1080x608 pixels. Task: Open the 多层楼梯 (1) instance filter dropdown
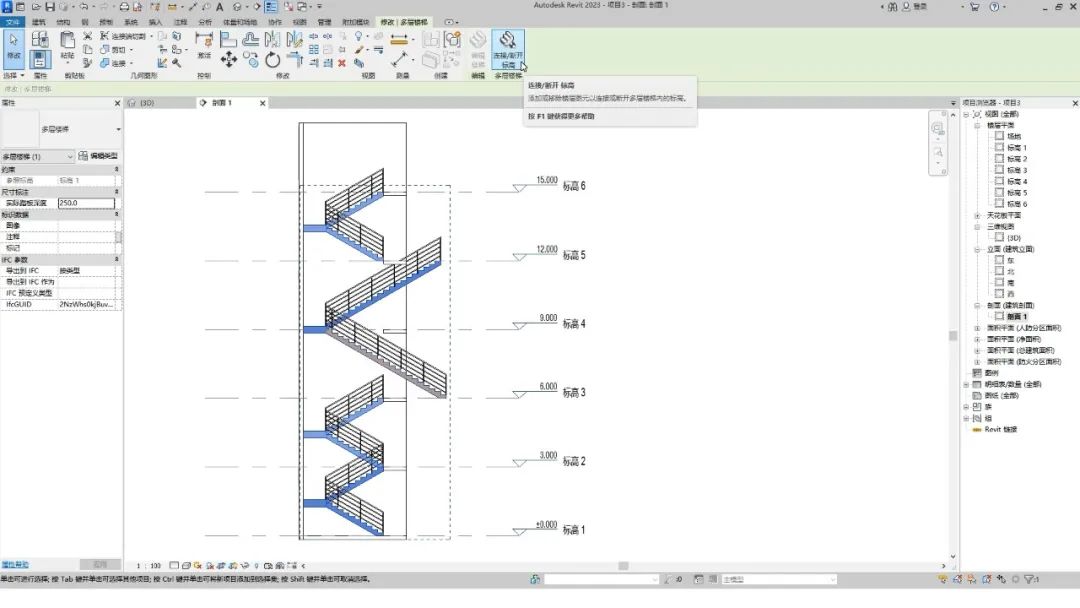click(x=69, y=156)
